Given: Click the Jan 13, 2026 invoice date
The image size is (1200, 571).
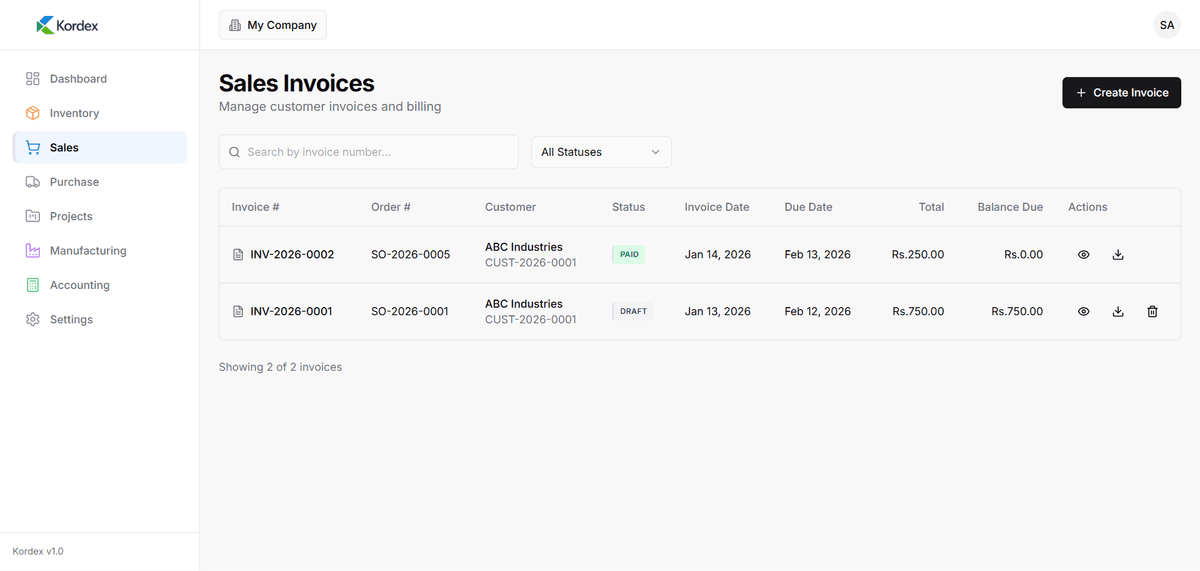Looking at the screenshot, I should click(718, 312).
